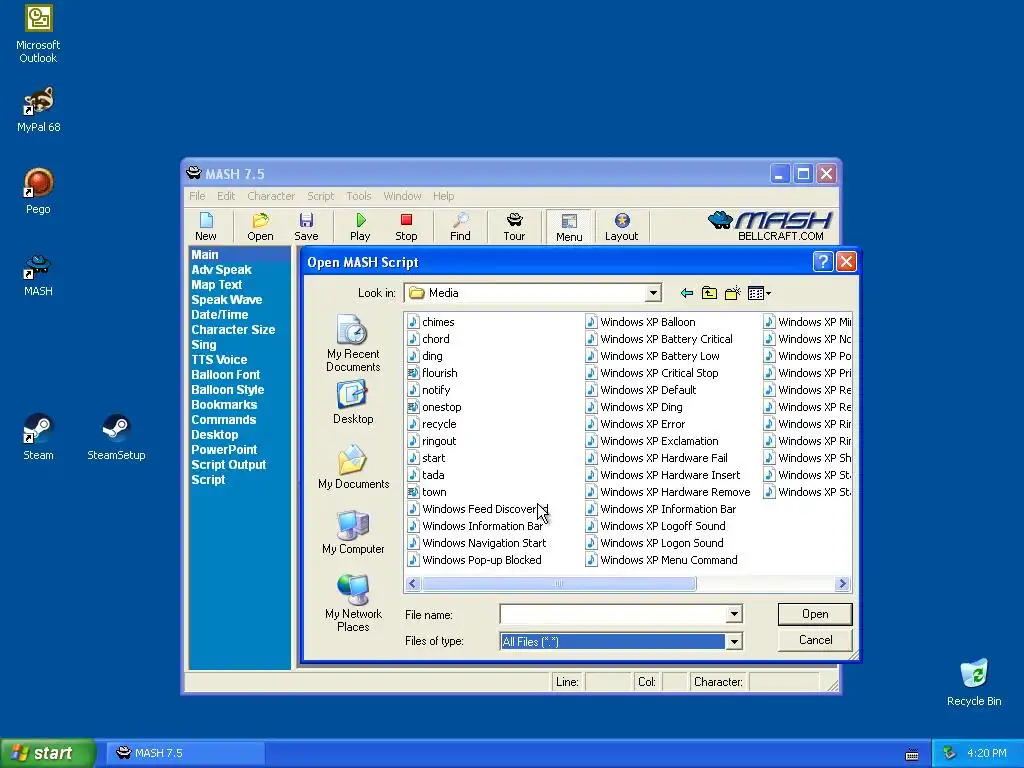Click the Layout toolbar icon
Screen dimensions: 1024x768
(621, 226)
